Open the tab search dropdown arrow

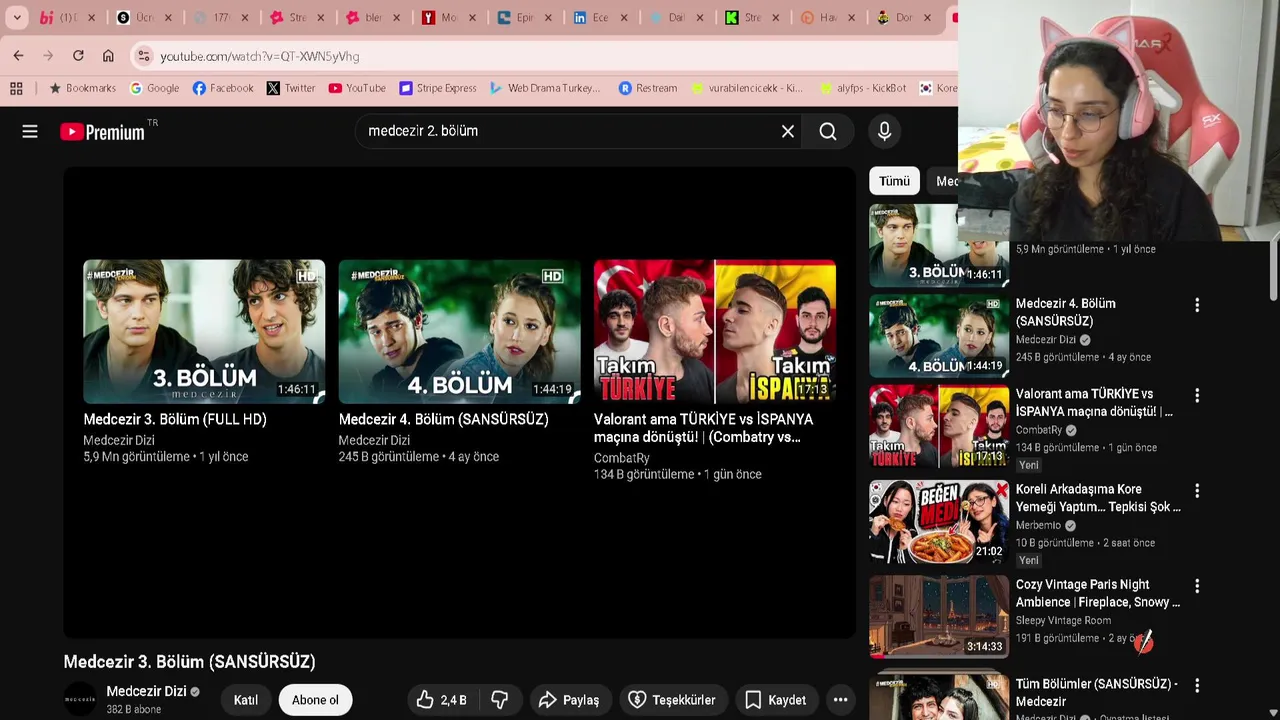17,18
